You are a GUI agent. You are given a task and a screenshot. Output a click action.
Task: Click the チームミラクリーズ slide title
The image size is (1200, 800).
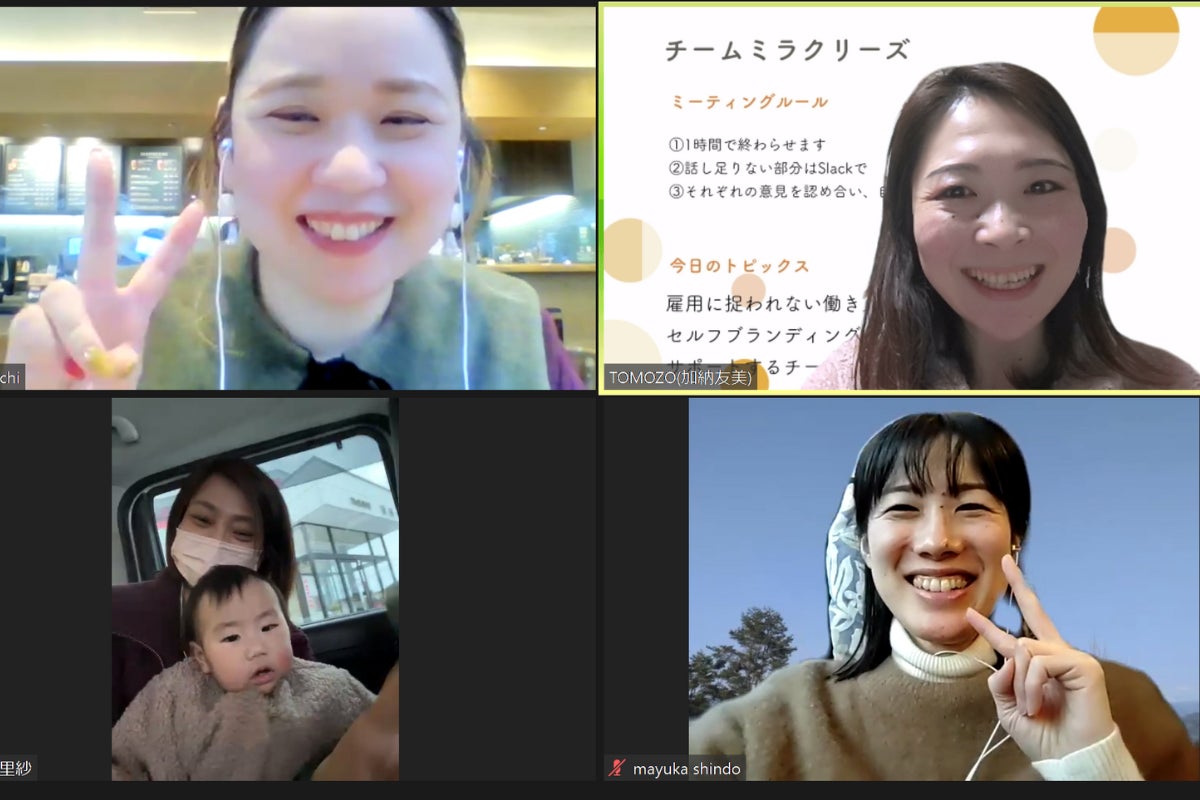click(x=787, y=50)
